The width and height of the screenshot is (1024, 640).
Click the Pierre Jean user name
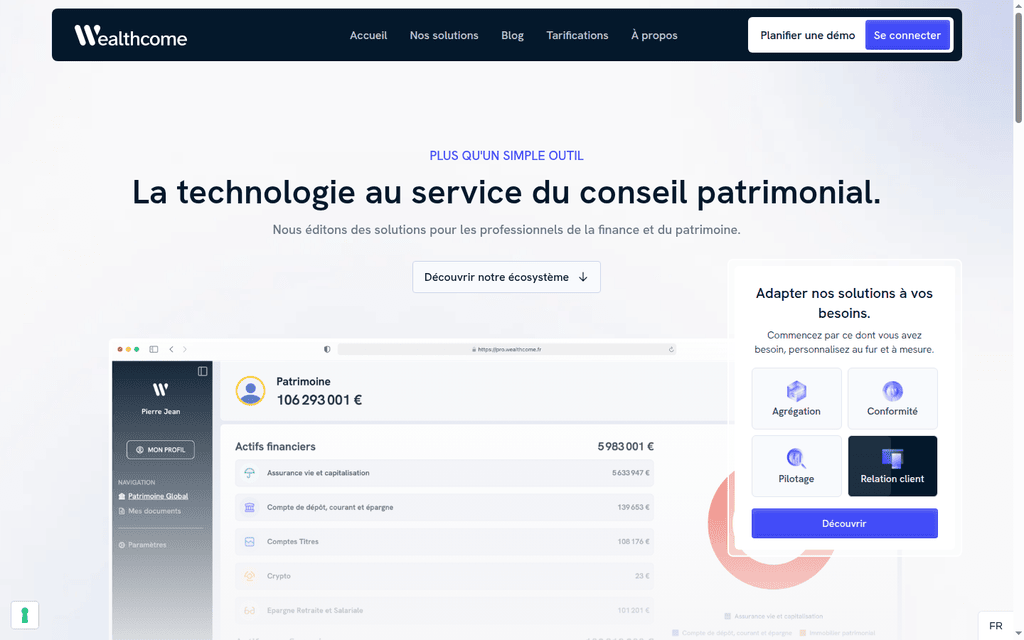161,411
